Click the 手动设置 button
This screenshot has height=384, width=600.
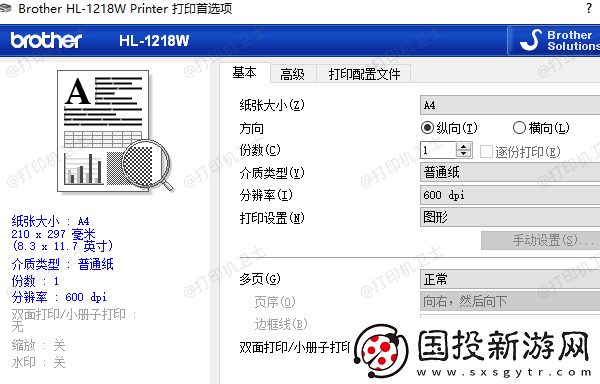pos(540,240)
